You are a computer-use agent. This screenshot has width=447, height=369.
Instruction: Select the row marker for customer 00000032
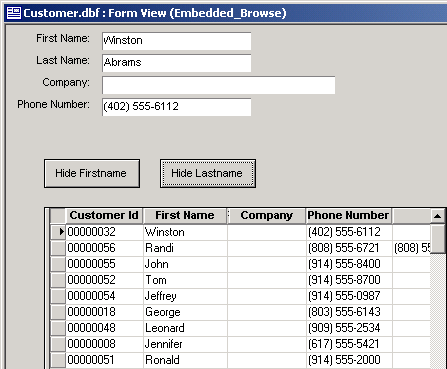58,232
